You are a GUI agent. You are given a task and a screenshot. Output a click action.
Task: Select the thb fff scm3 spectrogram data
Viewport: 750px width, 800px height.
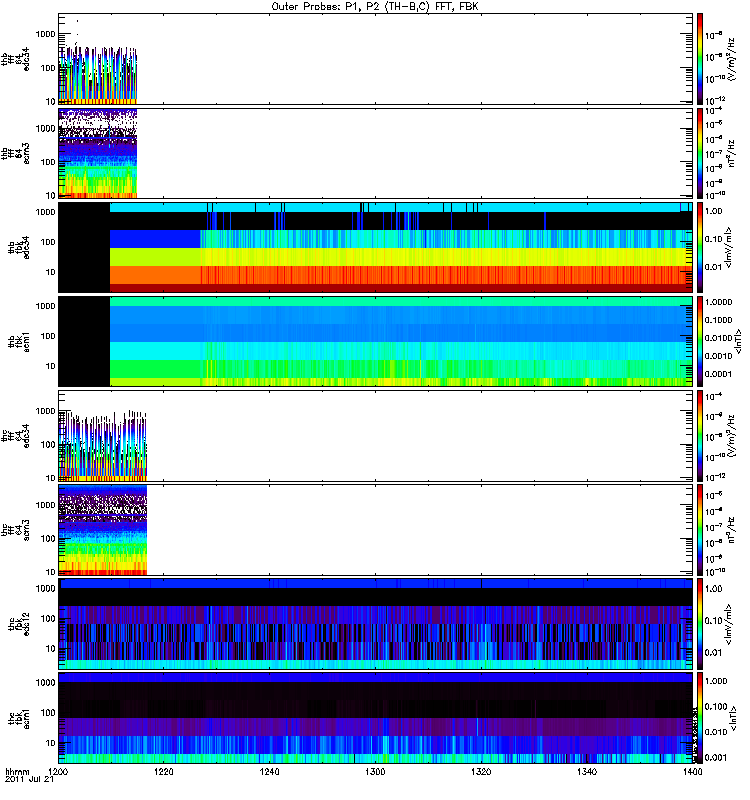click(97, 153)
